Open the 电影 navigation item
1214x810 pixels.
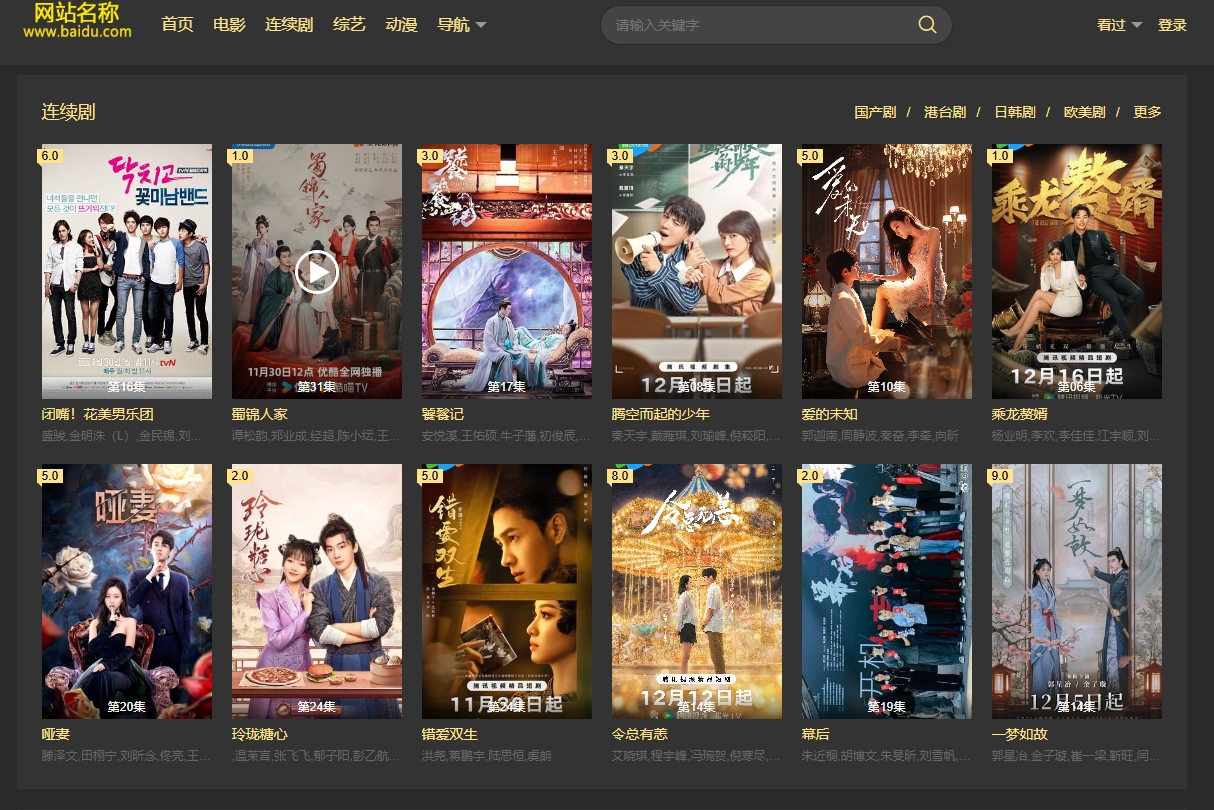(x=229, y=25)
